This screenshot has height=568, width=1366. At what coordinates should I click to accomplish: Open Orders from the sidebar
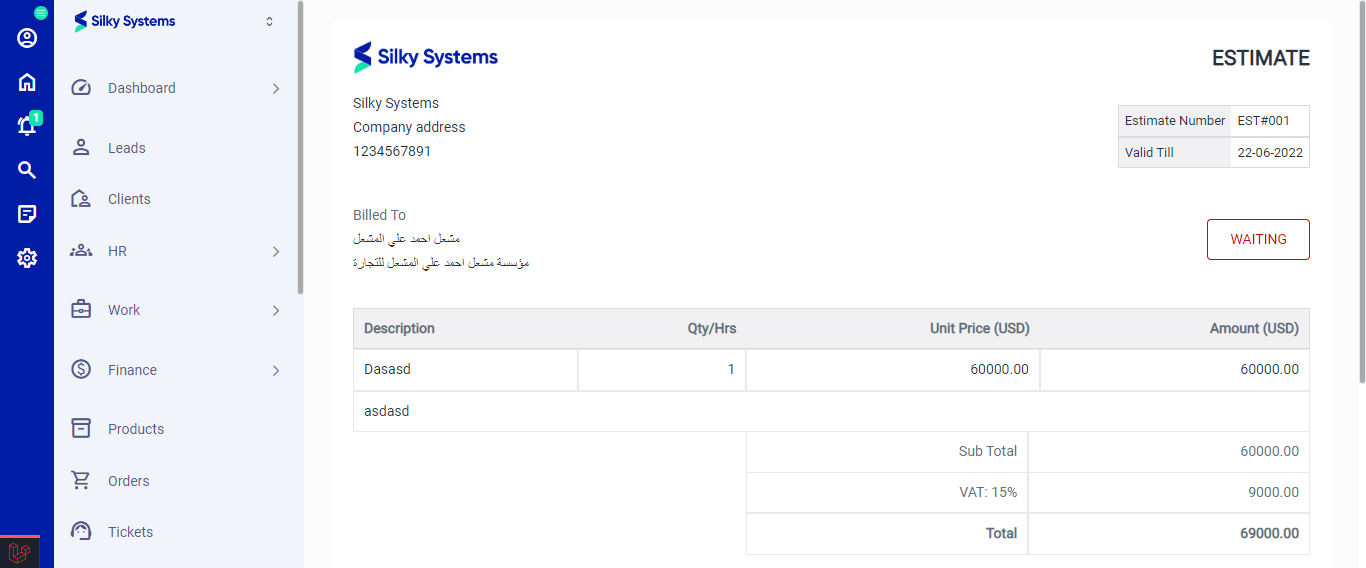[x=129, y=481]
